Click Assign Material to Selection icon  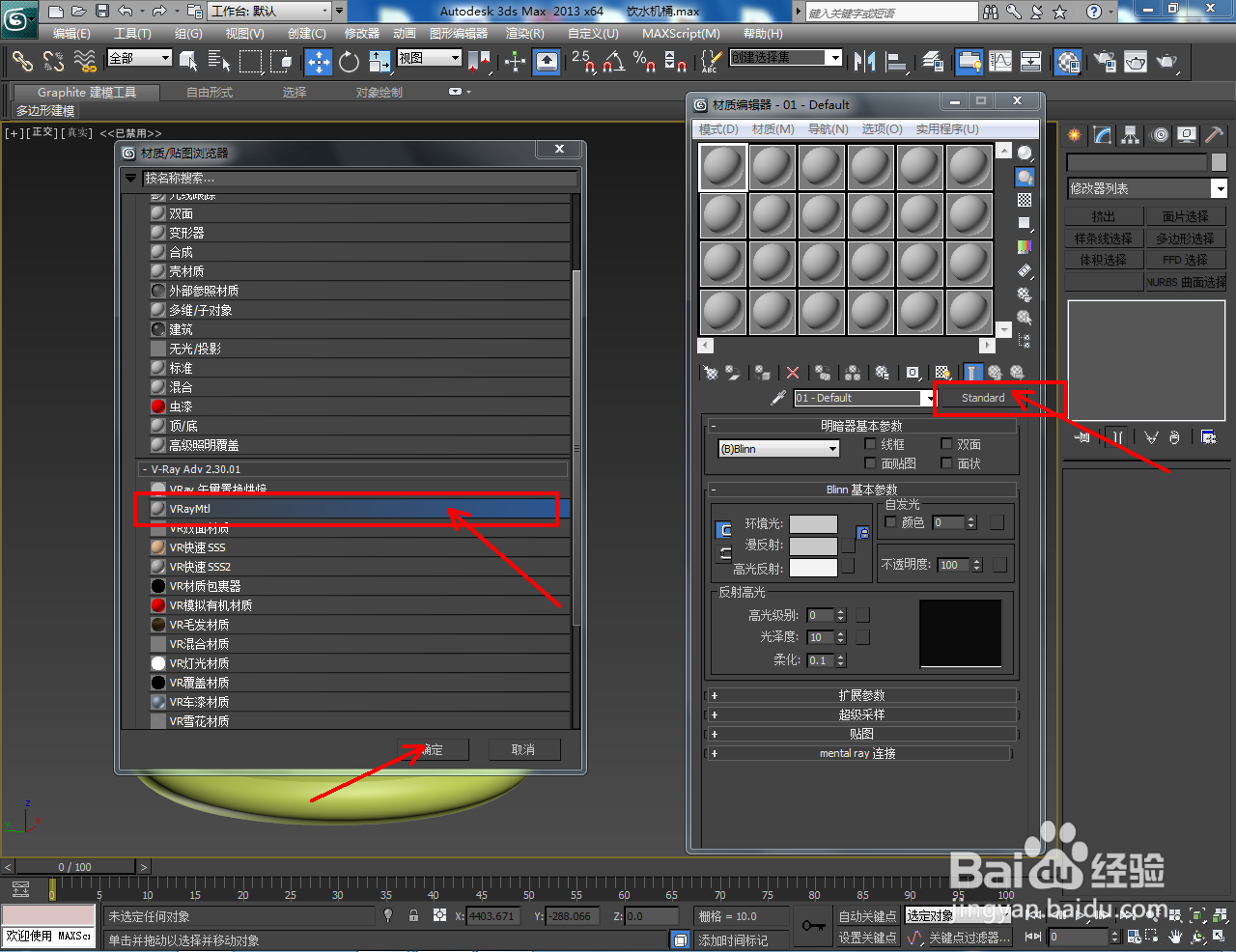click(x=763, y=373)
